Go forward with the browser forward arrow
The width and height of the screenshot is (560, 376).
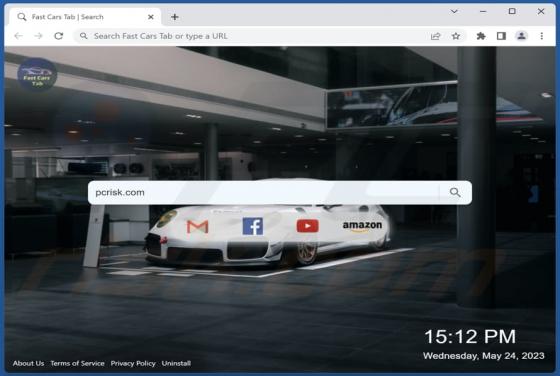pyautogui.click(x=39, y=36)
